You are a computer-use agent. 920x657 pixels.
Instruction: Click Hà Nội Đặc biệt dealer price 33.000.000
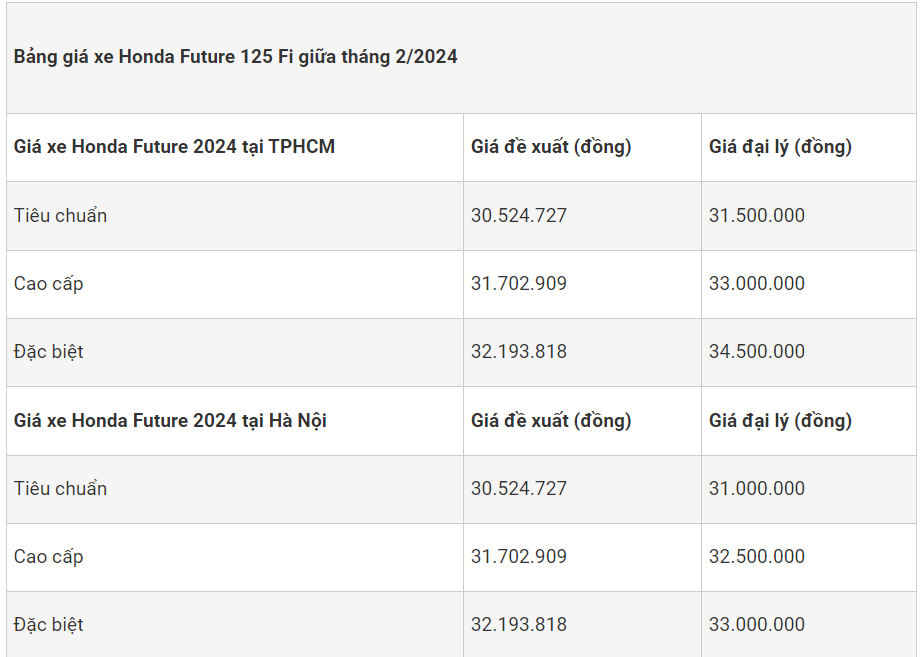757,624
